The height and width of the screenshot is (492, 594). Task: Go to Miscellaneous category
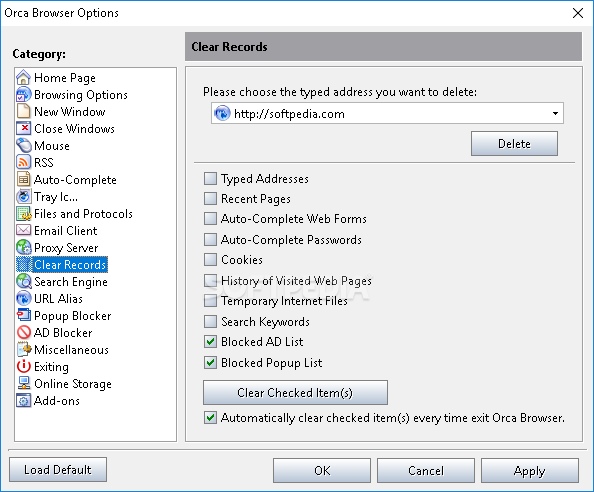(x=71, y=349)
